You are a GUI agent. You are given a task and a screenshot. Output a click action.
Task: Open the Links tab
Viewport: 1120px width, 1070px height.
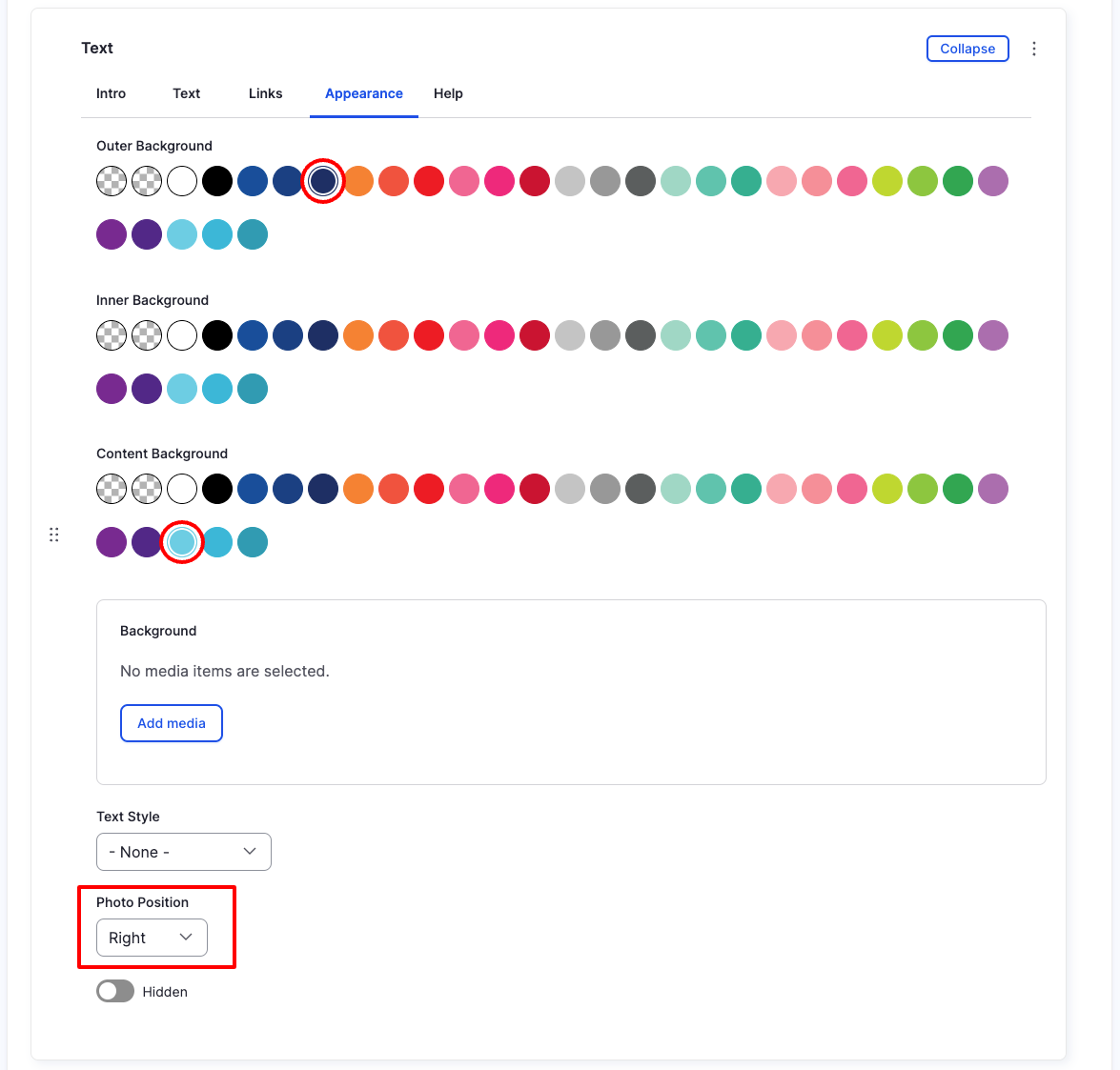[x=265, y=93]
